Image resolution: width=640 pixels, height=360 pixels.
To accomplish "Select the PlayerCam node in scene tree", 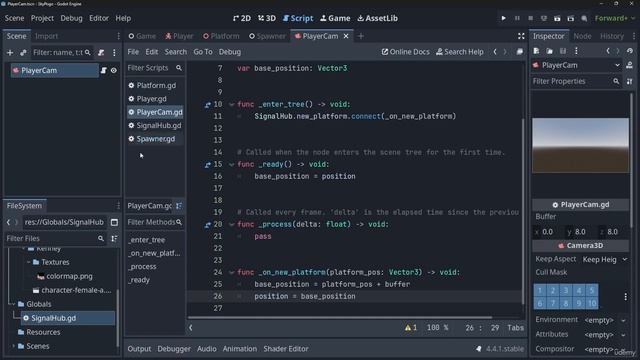I will (39, 71).
